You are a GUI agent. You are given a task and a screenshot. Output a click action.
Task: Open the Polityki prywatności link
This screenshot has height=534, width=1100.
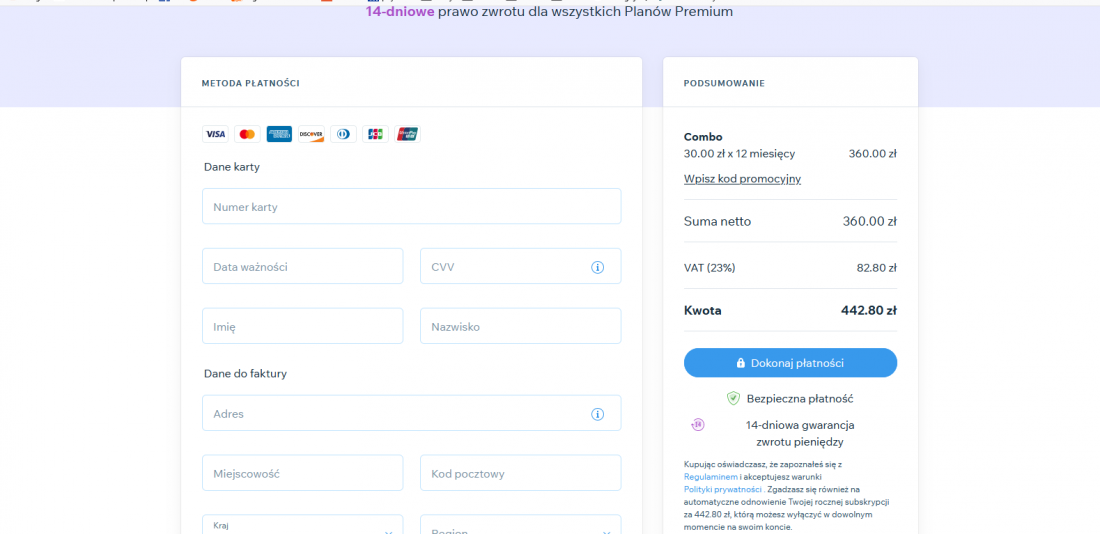tap(722, 489)
